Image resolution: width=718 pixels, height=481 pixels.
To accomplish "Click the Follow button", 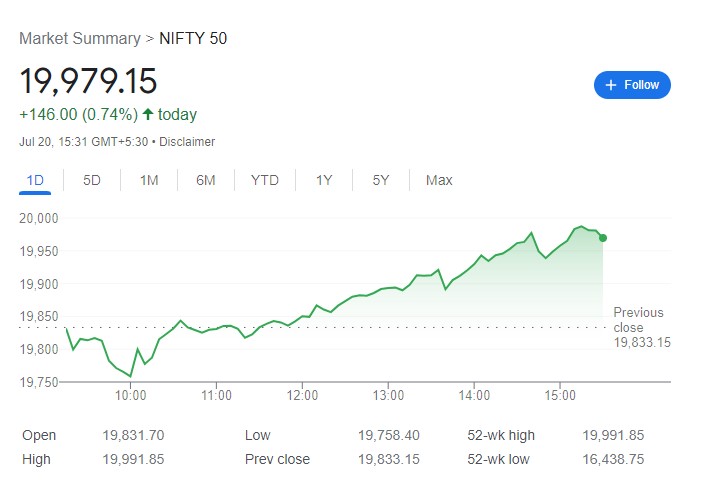I will (632, 85).
